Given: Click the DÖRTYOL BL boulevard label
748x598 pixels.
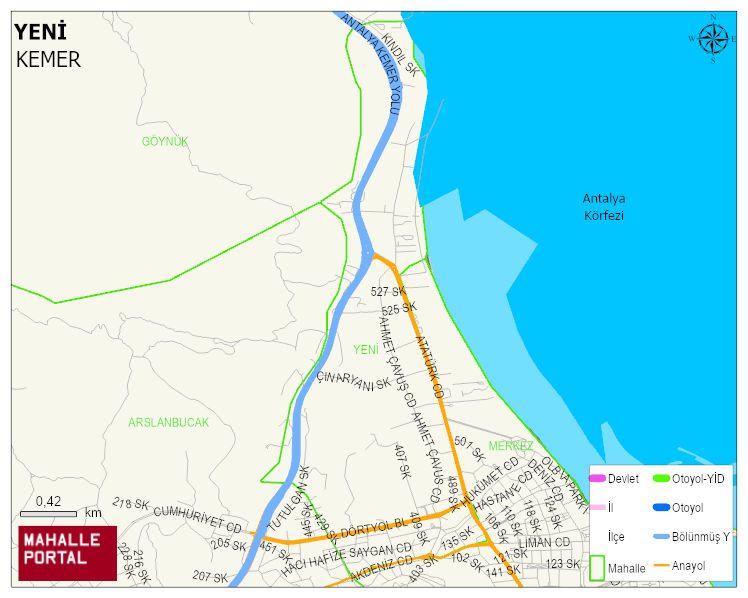Looking at the screenshot, I should (x=373, y=528).
